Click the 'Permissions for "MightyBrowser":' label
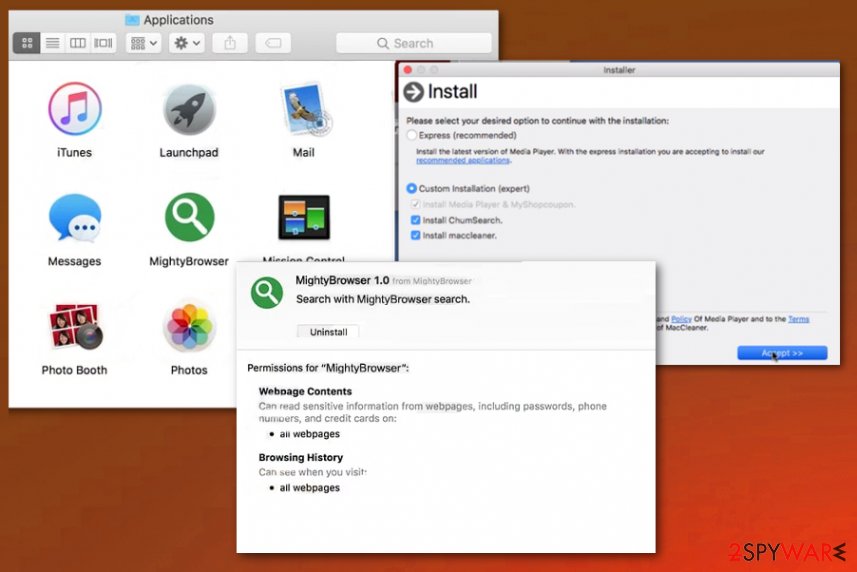This screenshot has height=572, width=857. point(328,368)
